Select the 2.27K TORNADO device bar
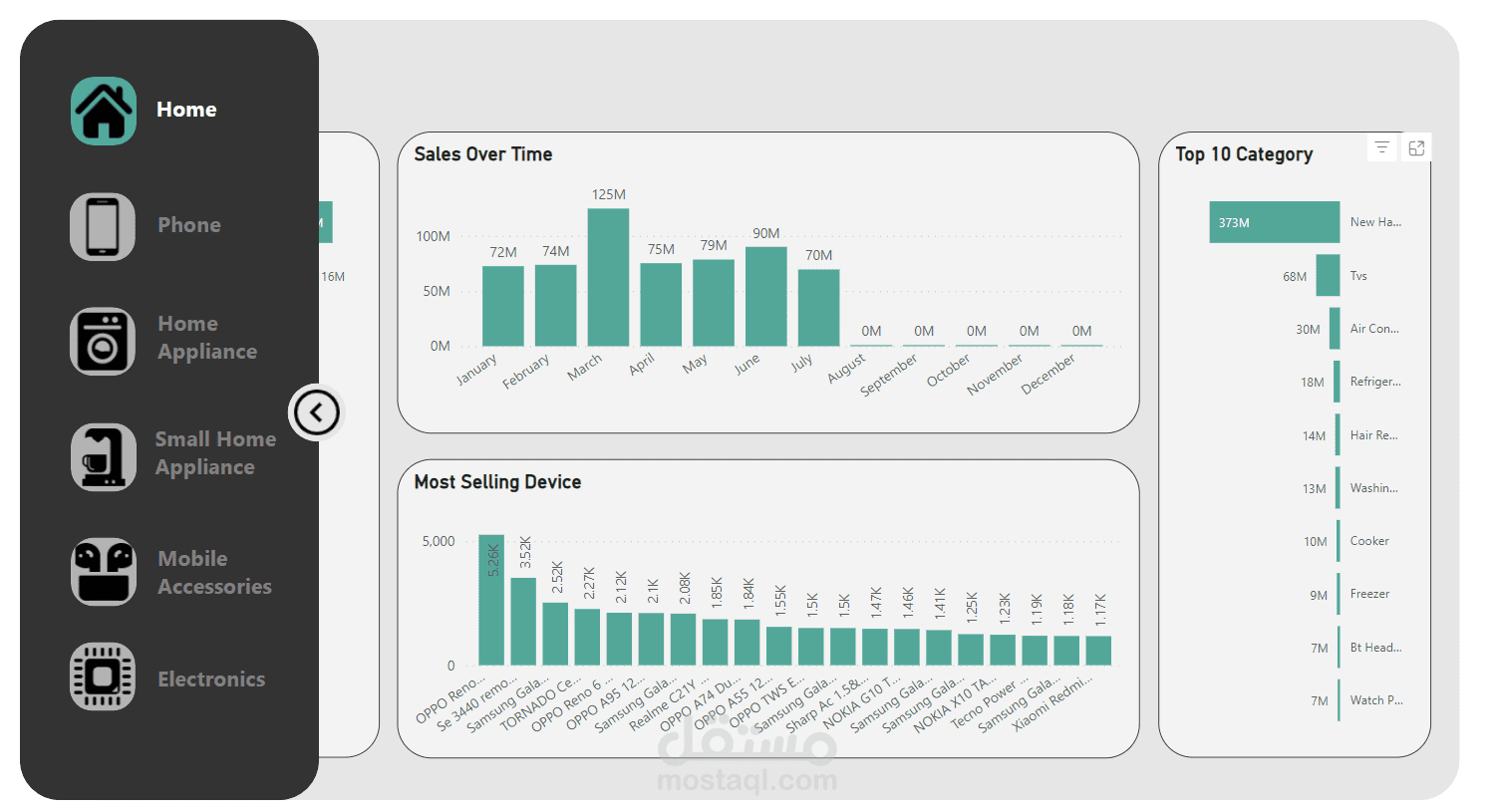This screenshot has width=1495, height=812. [x=587, y=638]
